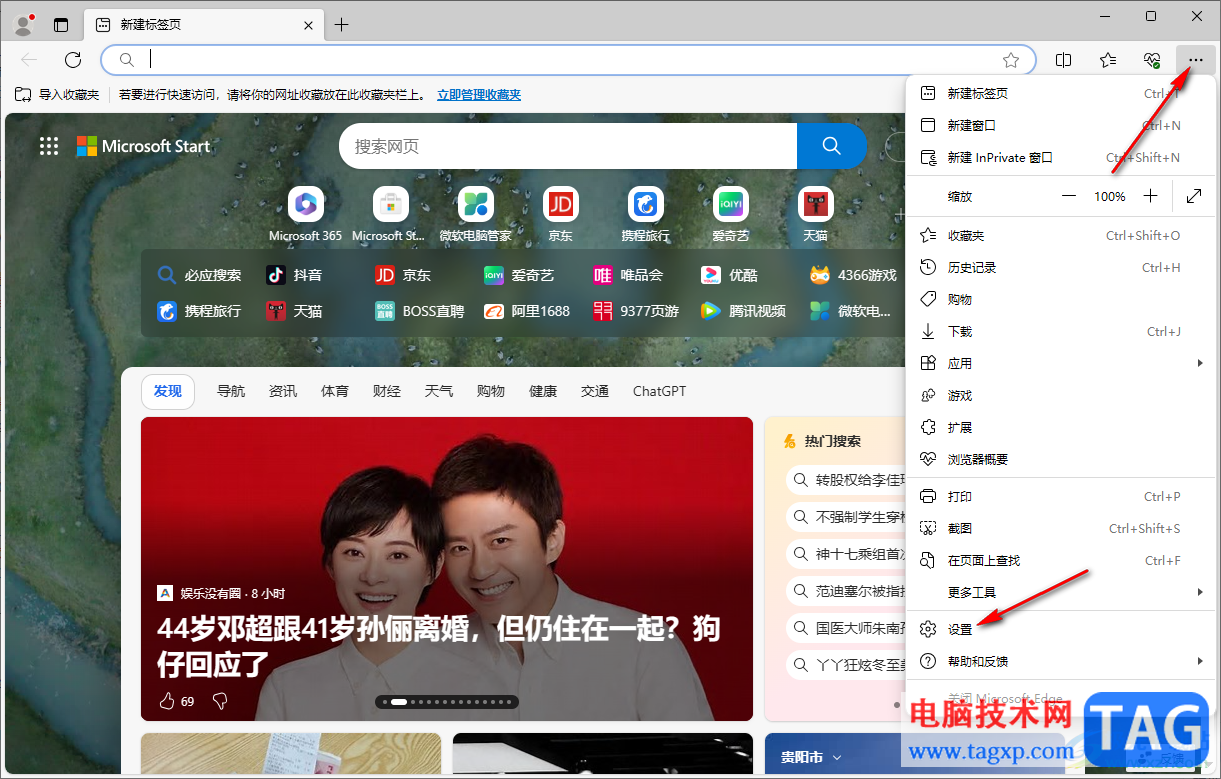Dislike the article with thumbs down
1221x779 pixels.
click(x=219, y=701)
